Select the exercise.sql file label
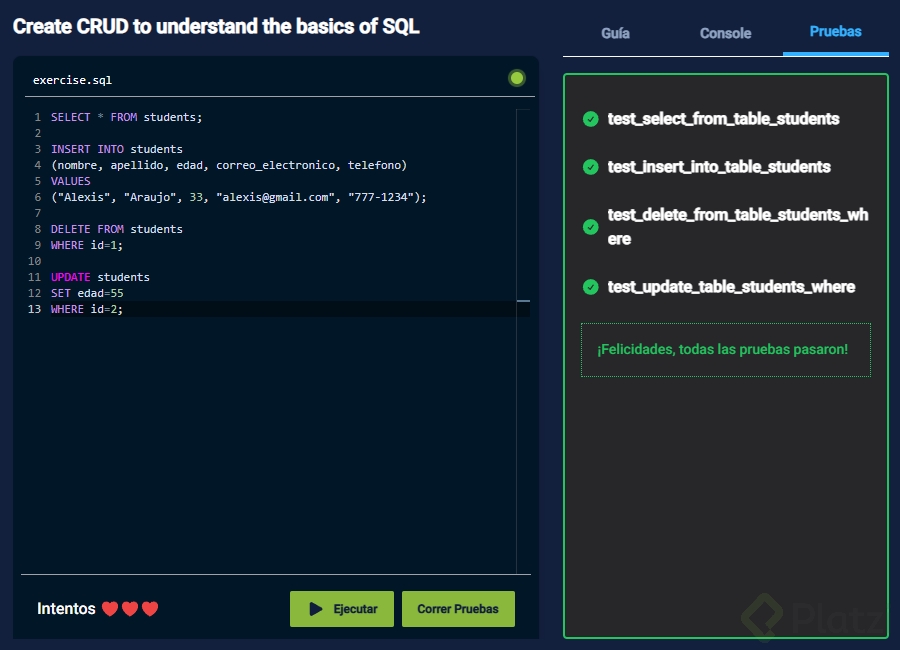This screenshot has width=900, height=650. tap(72, 80)
